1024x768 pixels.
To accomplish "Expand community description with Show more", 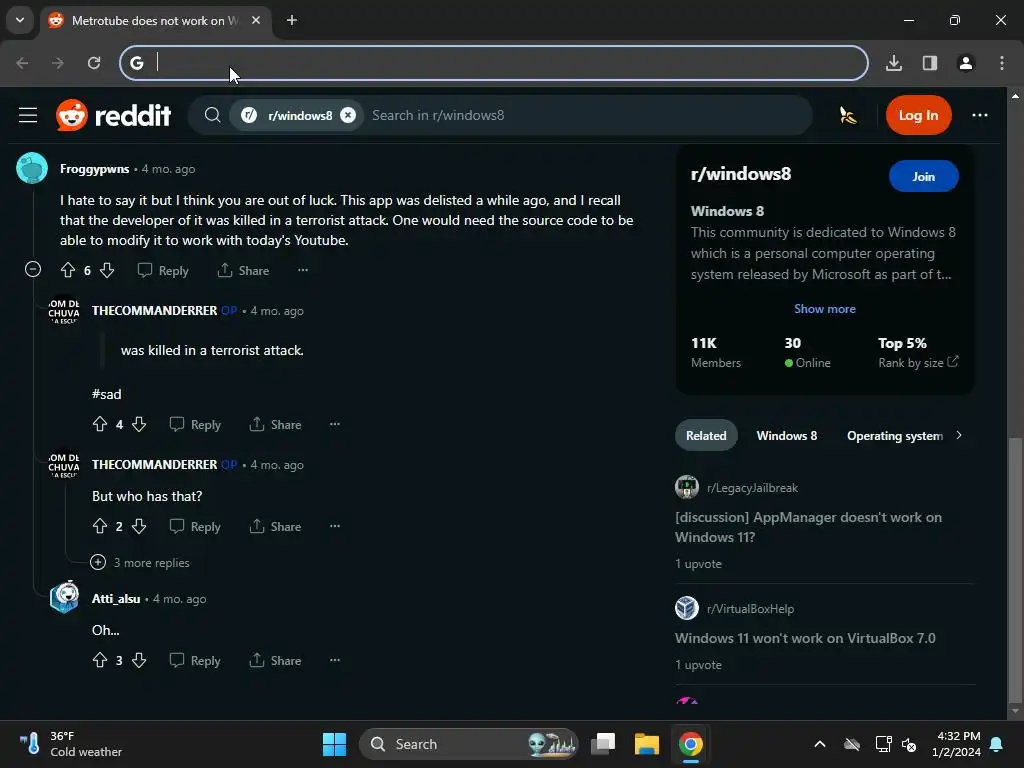I will [824, 309].
